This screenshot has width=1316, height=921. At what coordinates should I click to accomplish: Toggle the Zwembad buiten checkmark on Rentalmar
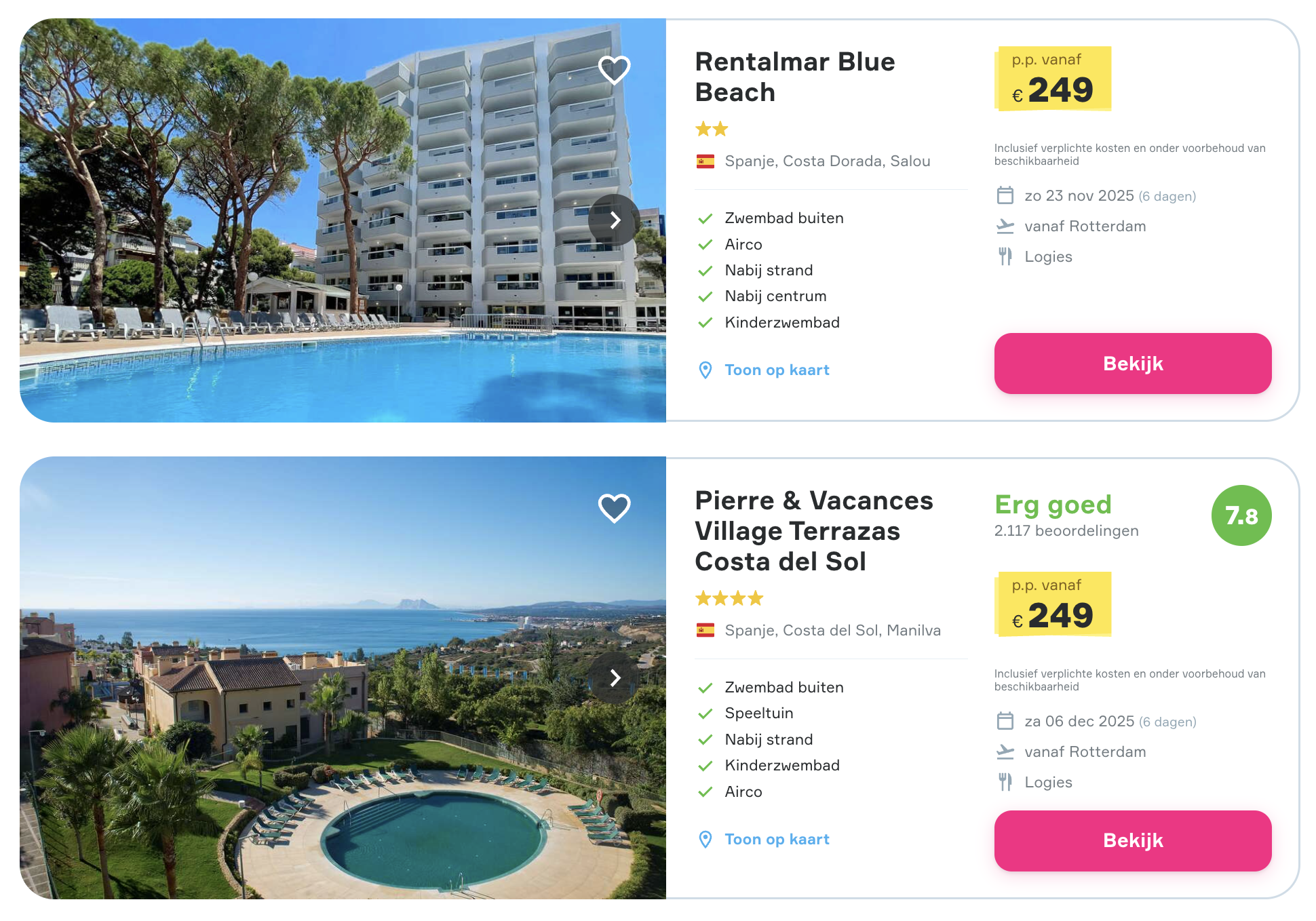pos(705,218)
